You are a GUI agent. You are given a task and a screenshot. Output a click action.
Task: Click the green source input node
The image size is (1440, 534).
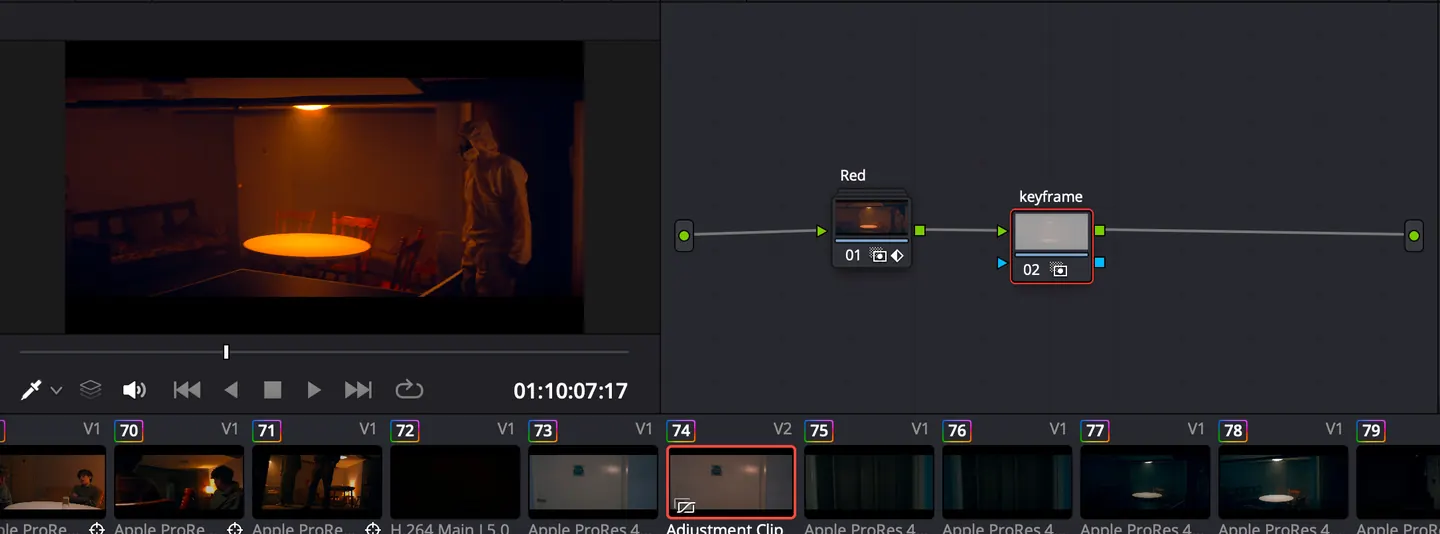[x=684, y=236]
